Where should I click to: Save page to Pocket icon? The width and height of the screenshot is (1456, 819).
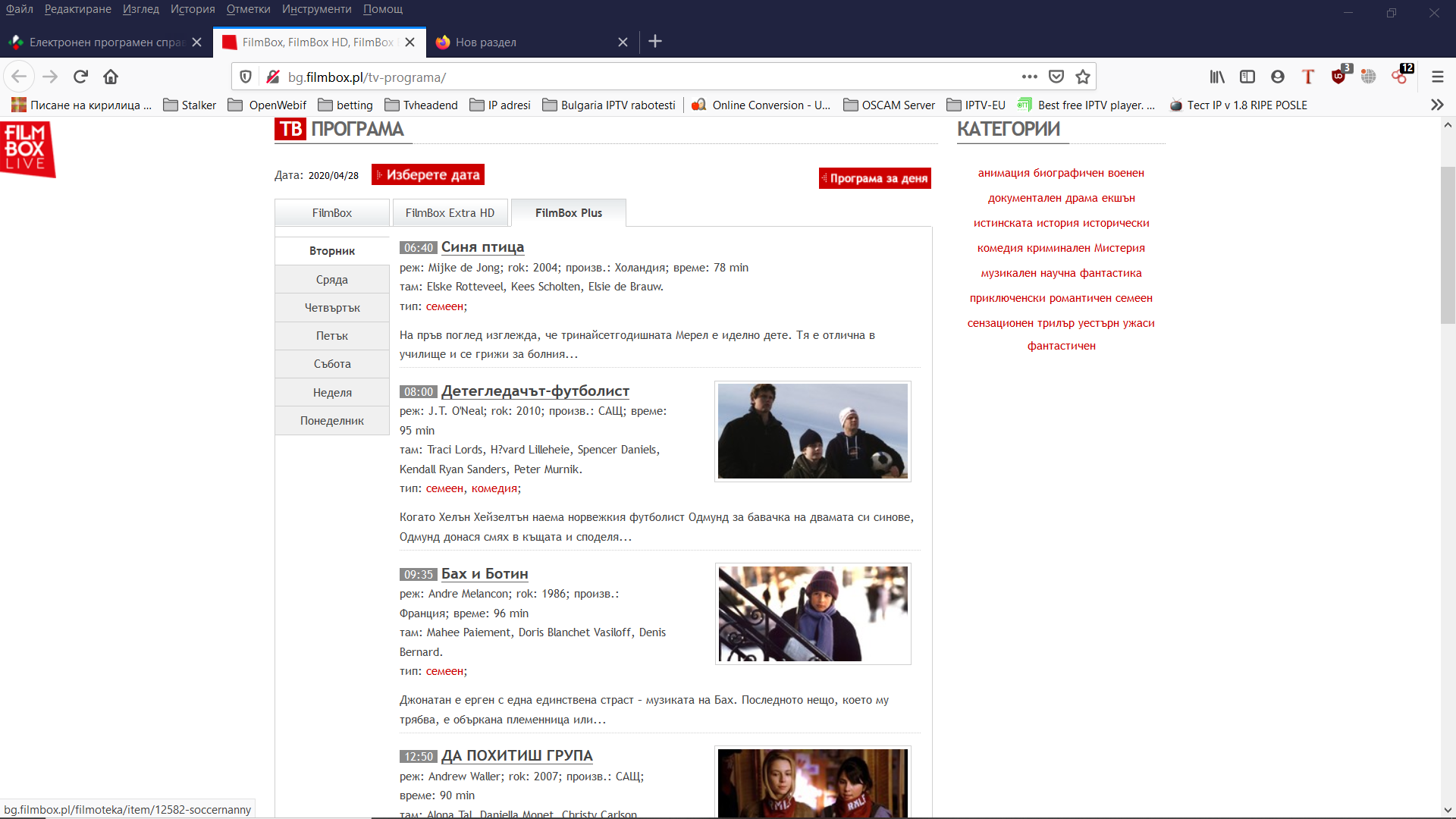point(1056,77)
